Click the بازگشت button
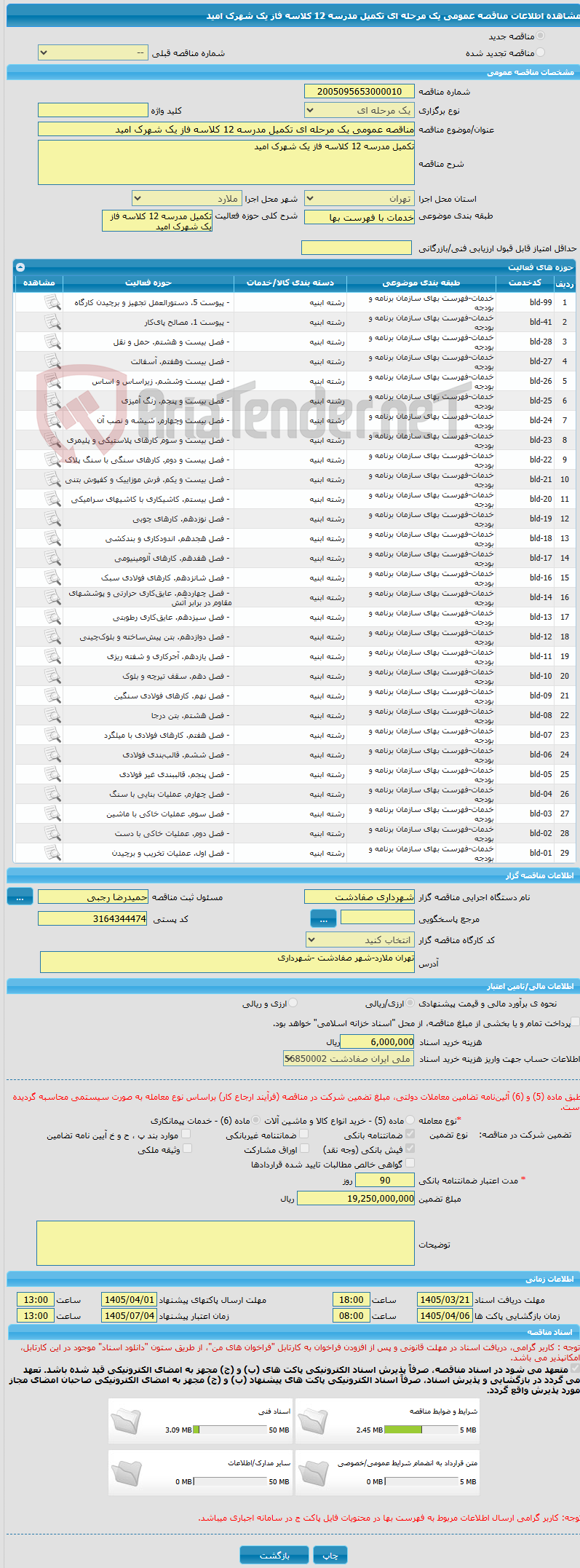580x1568 pixels. (x=274, y=1555)
